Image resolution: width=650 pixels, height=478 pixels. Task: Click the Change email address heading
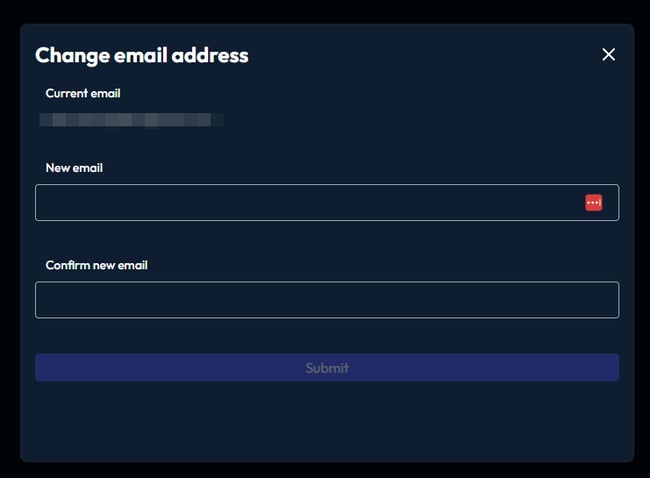click(x=142, y=56)
